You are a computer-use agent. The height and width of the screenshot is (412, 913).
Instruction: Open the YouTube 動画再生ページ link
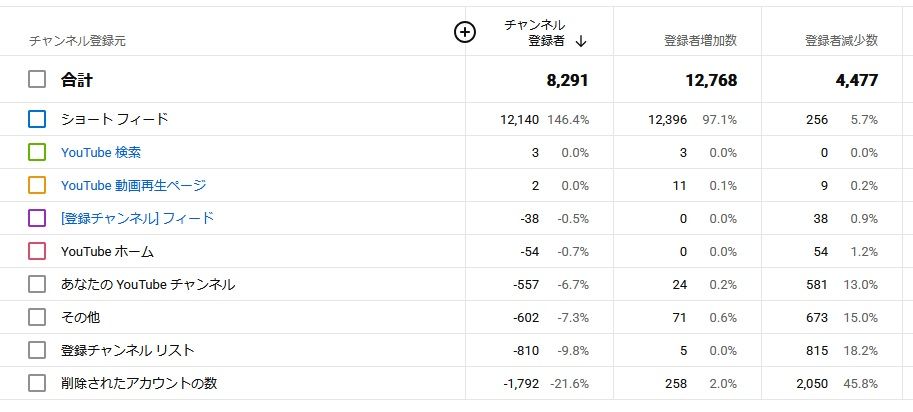pyautogui.click(x=133, y=185)
